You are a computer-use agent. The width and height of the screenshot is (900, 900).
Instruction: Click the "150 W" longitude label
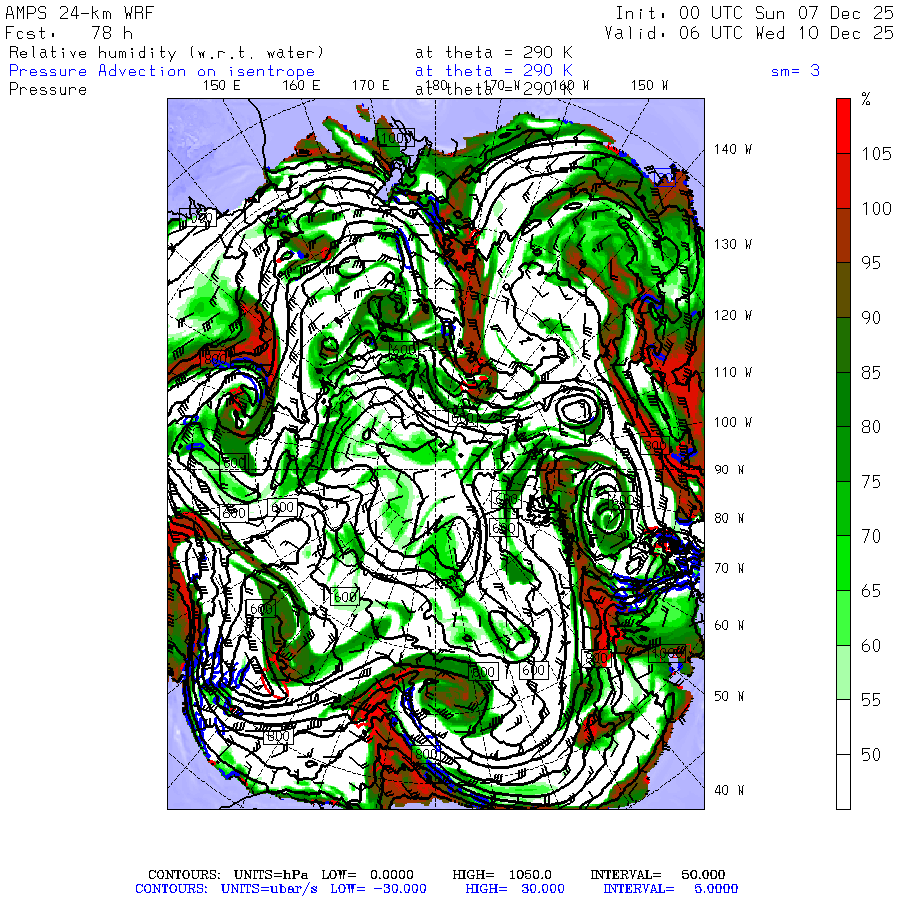(649, 86)
